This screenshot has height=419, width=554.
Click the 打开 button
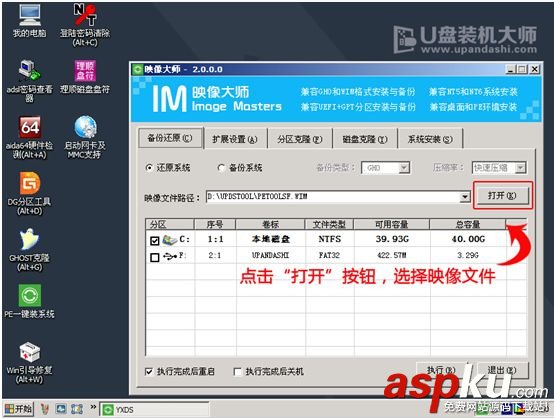[502, 195]
